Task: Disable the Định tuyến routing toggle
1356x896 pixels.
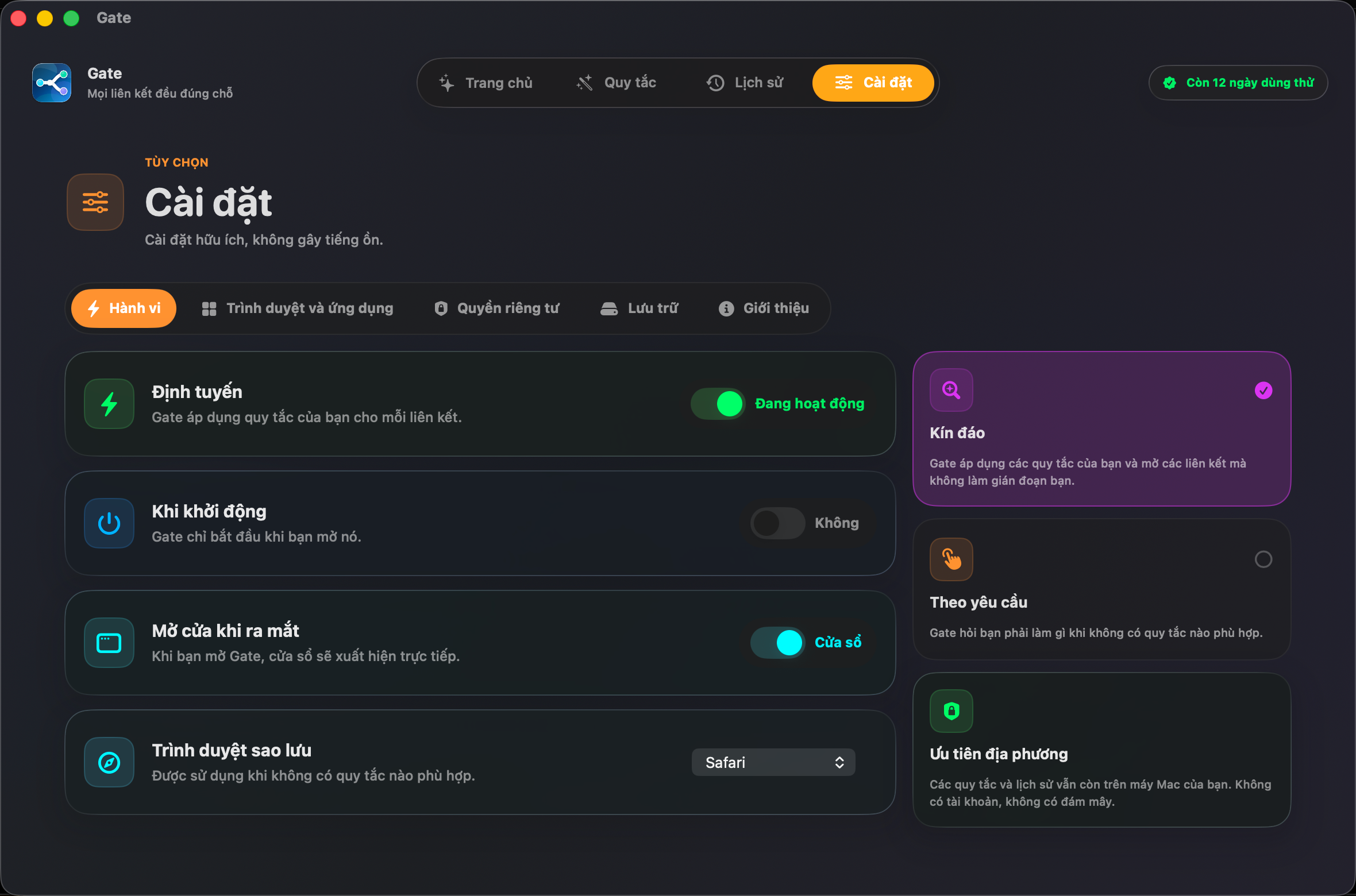Action: [x=718, y=404]
